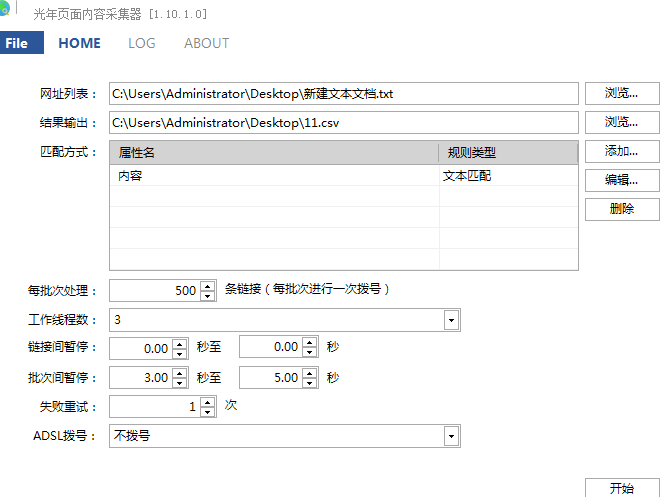This screenshot has height=497, width=665.
Task: Click the 添加... button to add rule
Action: (622, 151)
